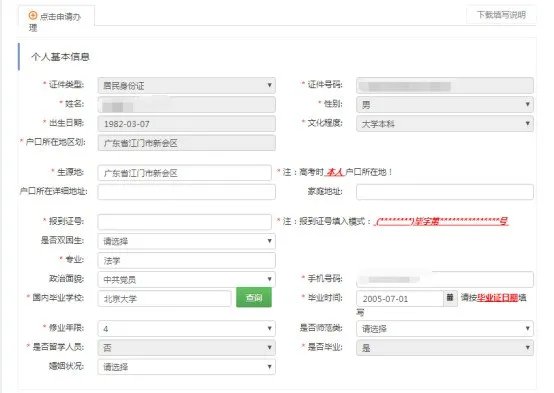This screenshot has width=554, height=393.
Task: Click the 手机号码 input field
Action: point(445,280)
